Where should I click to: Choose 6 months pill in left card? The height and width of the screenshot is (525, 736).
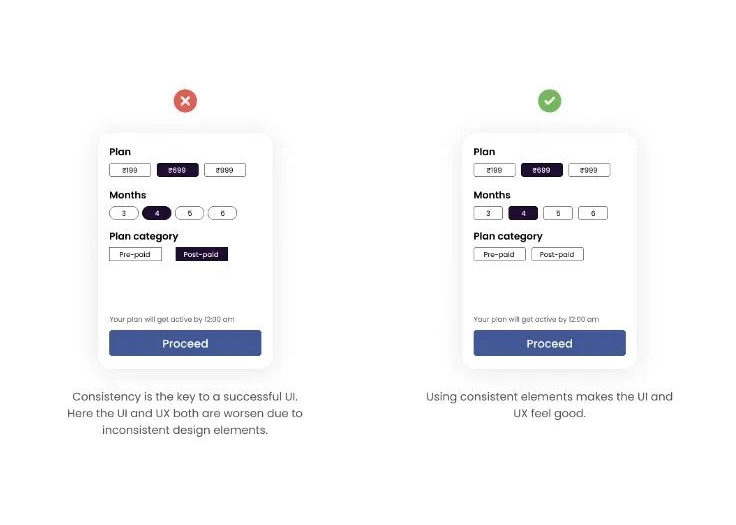(x=222, y=213)
